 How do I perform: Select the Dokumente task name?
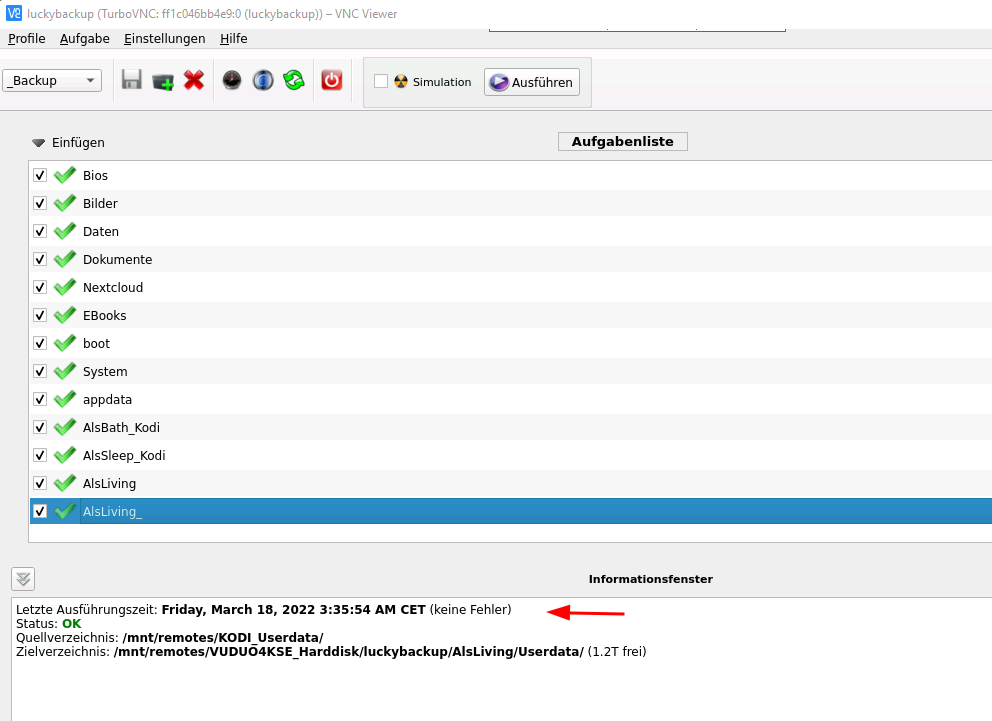pyautogui.click(x=118, y=259)
